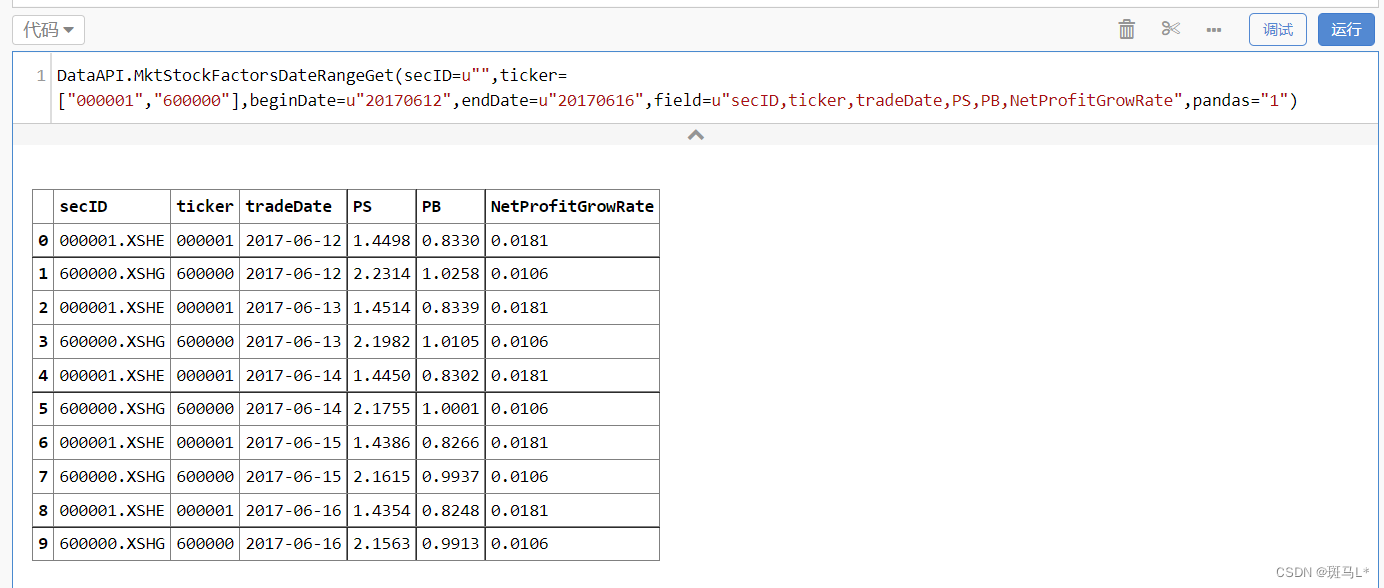1384x588 pixels.
Task: Click ticker cell in row index 7
Action: 205,477
